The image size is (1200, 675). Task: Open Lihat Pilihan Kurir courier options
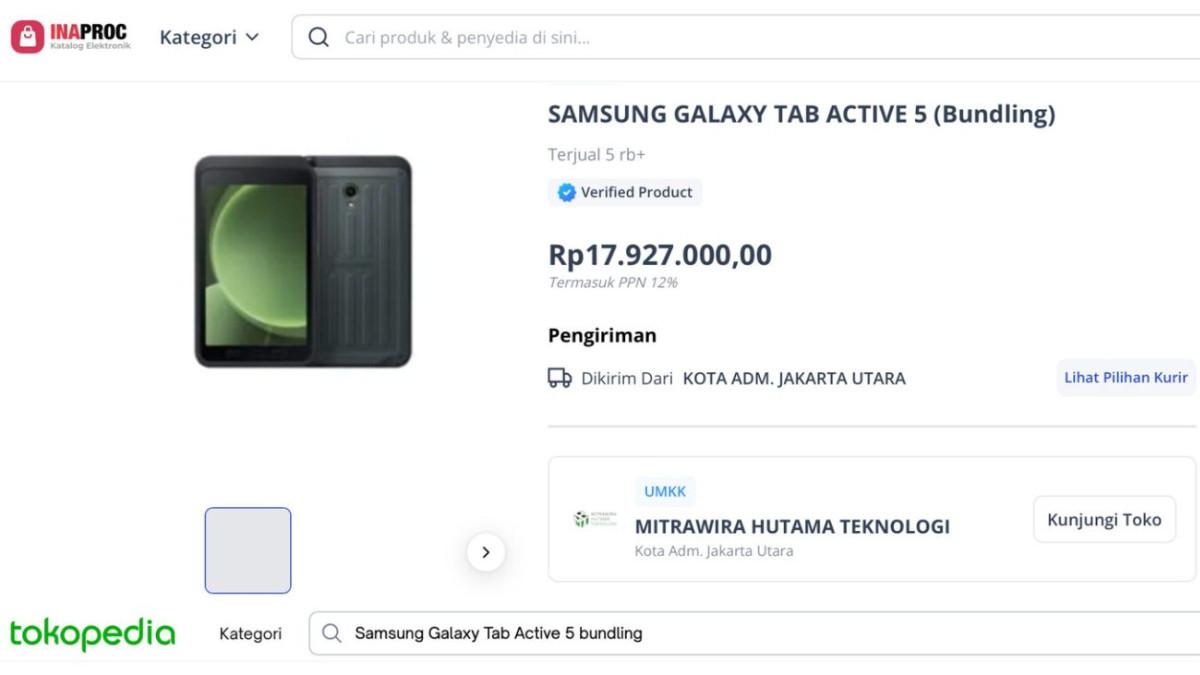point(1125,377)
